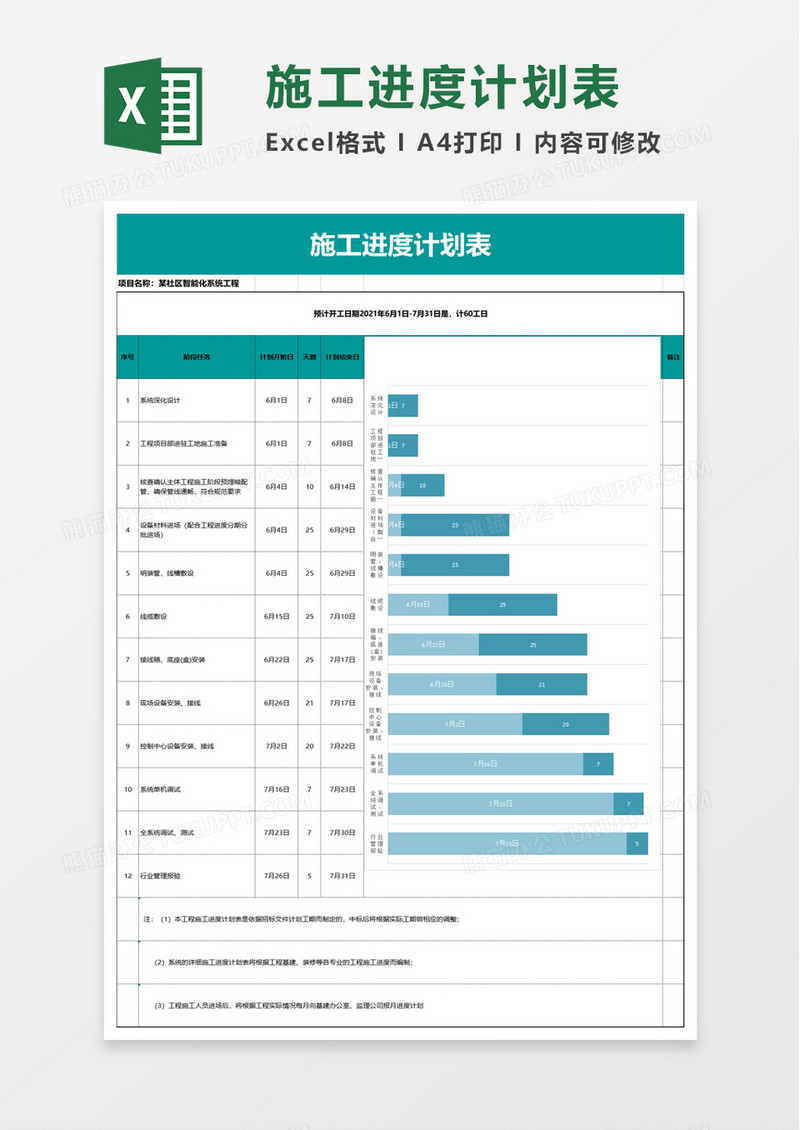Select end date 7月10日 in row 6
800x1130 pixels.
342,617
